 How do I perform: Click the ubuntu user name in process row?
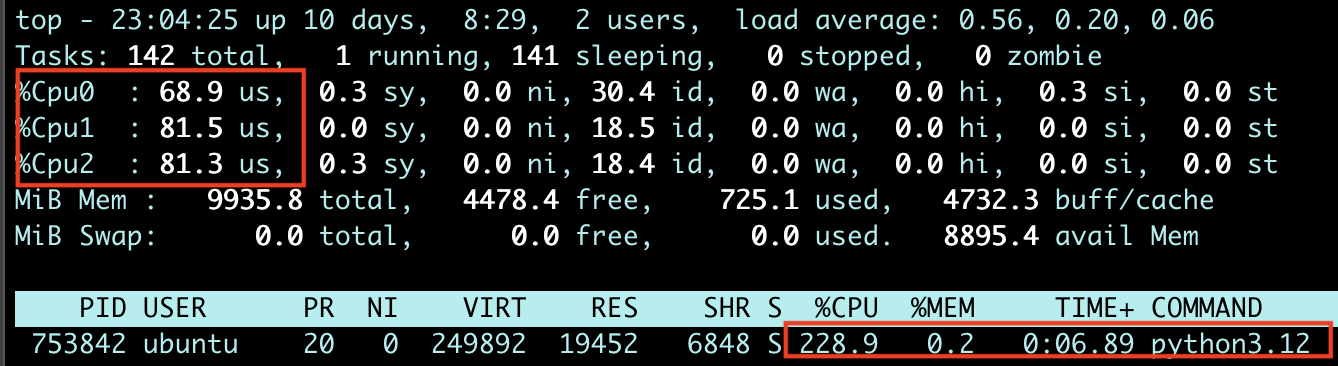pyautogui.click(x=190, y=344)
